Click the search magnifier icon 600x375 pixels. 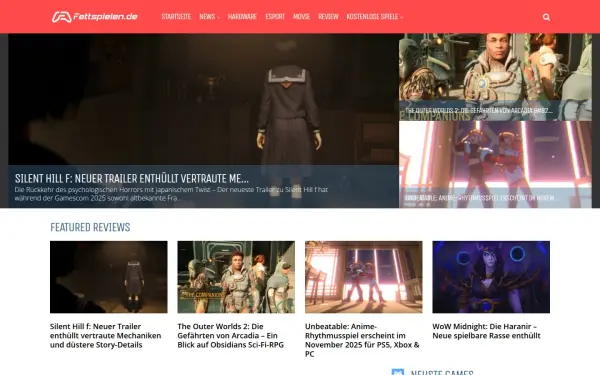point(546,17)
